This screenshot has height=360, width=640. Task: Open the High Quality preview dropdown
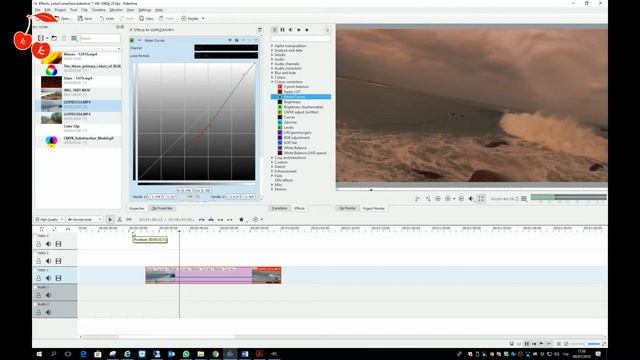(x=49, y=220)
